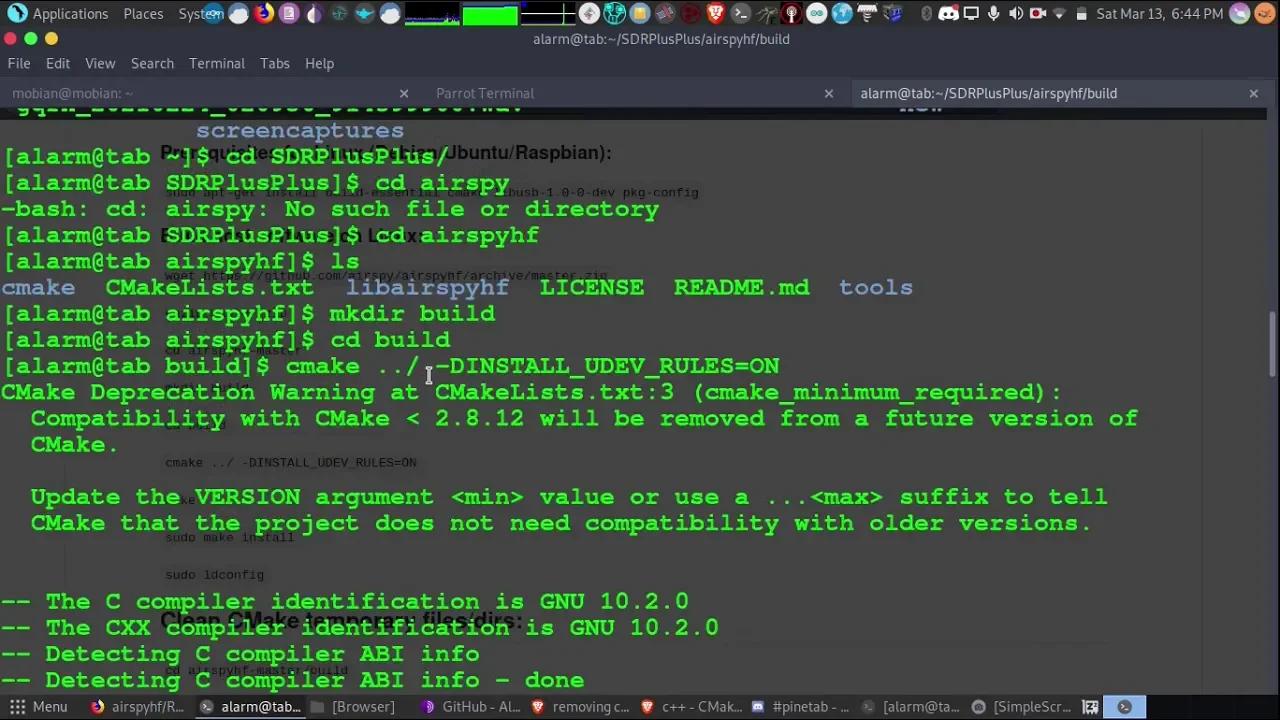Open the Terminal menu in the menu bar
This screenshot has width=1280, height=720.
[216, 63]
